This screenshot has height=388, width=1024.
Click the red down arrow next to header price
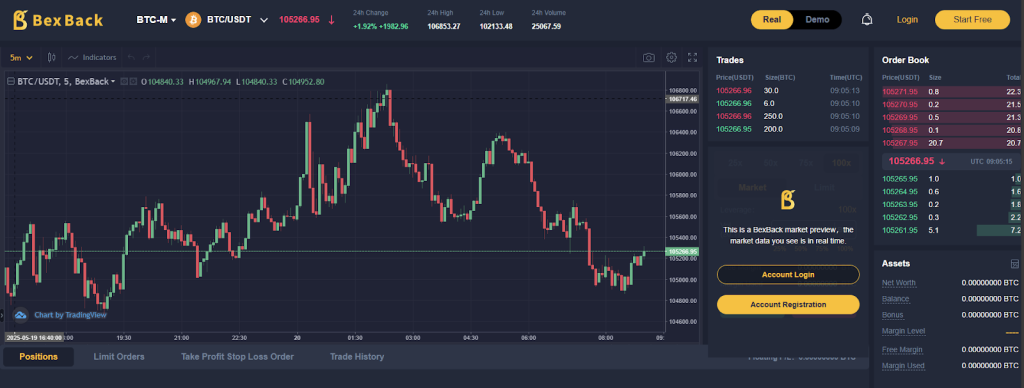coord(331,20)
